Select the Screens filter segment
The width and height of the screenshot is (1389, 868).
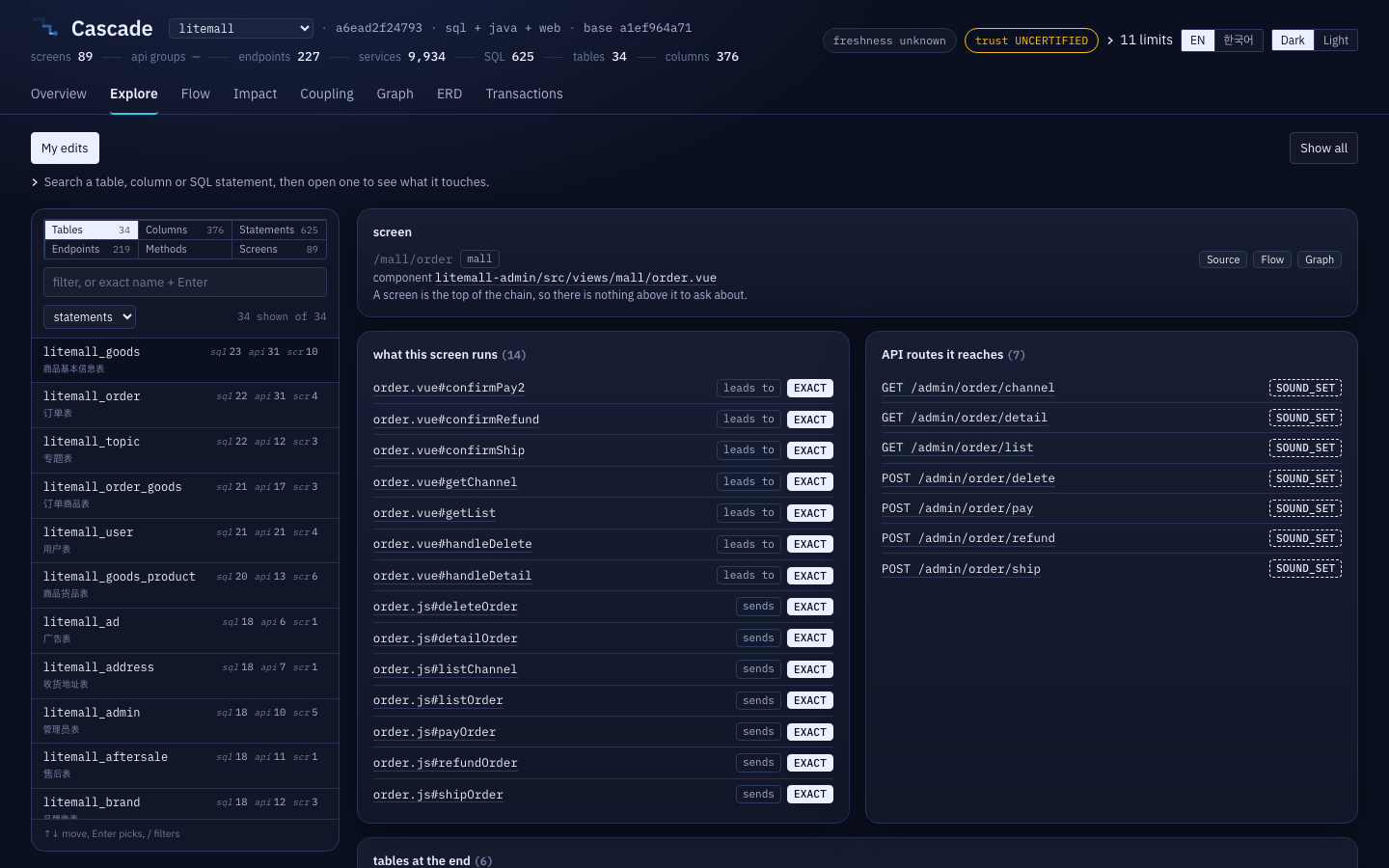(279, 249)
